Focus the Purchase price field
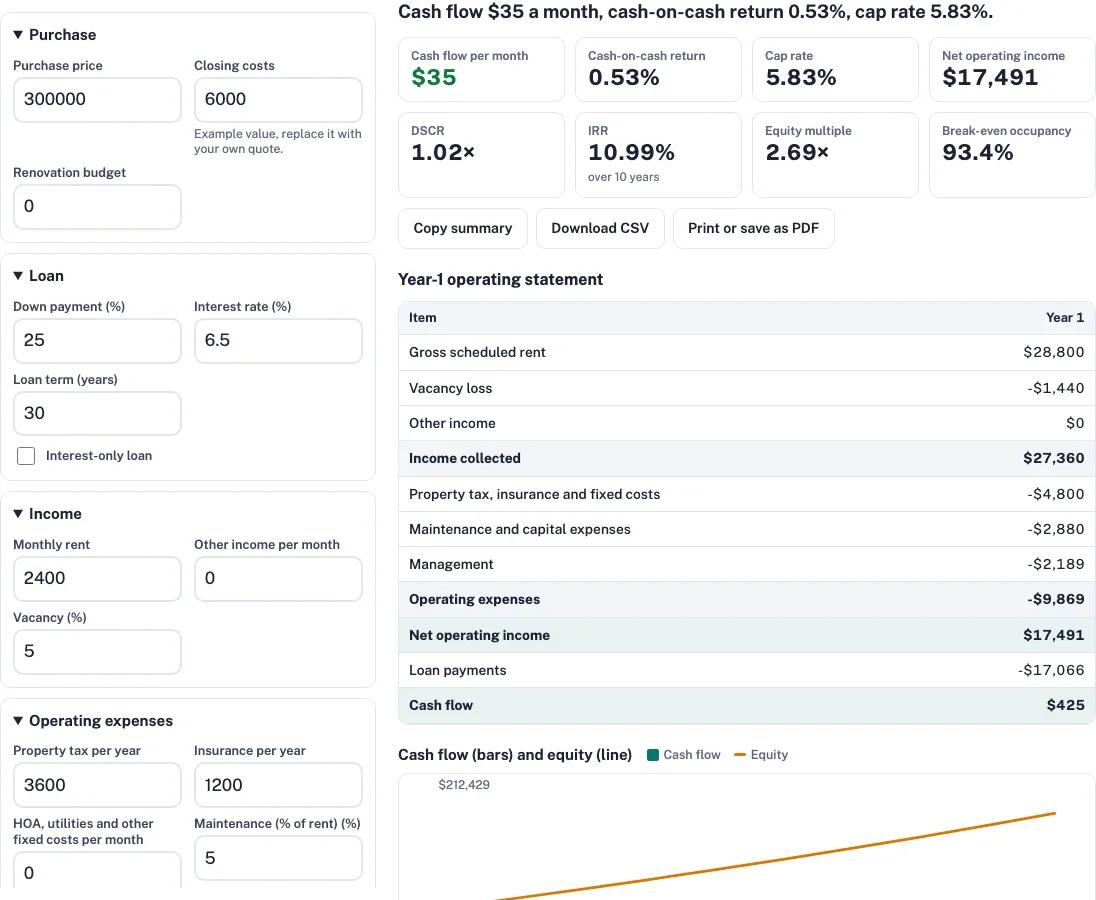The image size is (1096, 900). point(97,99)
